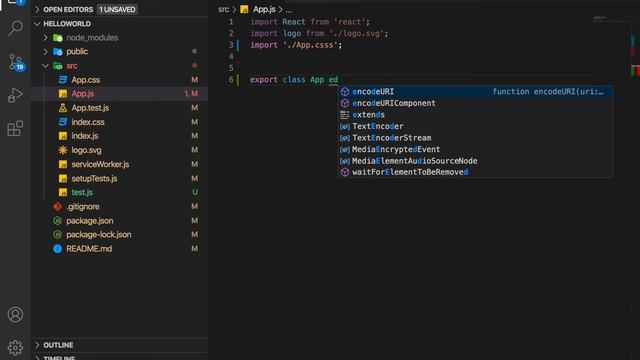The width and height of the screenshot is (640, 360).
Task: Click the node_modules folder icon
Action: pyautogui.click(x=58, y=38)
